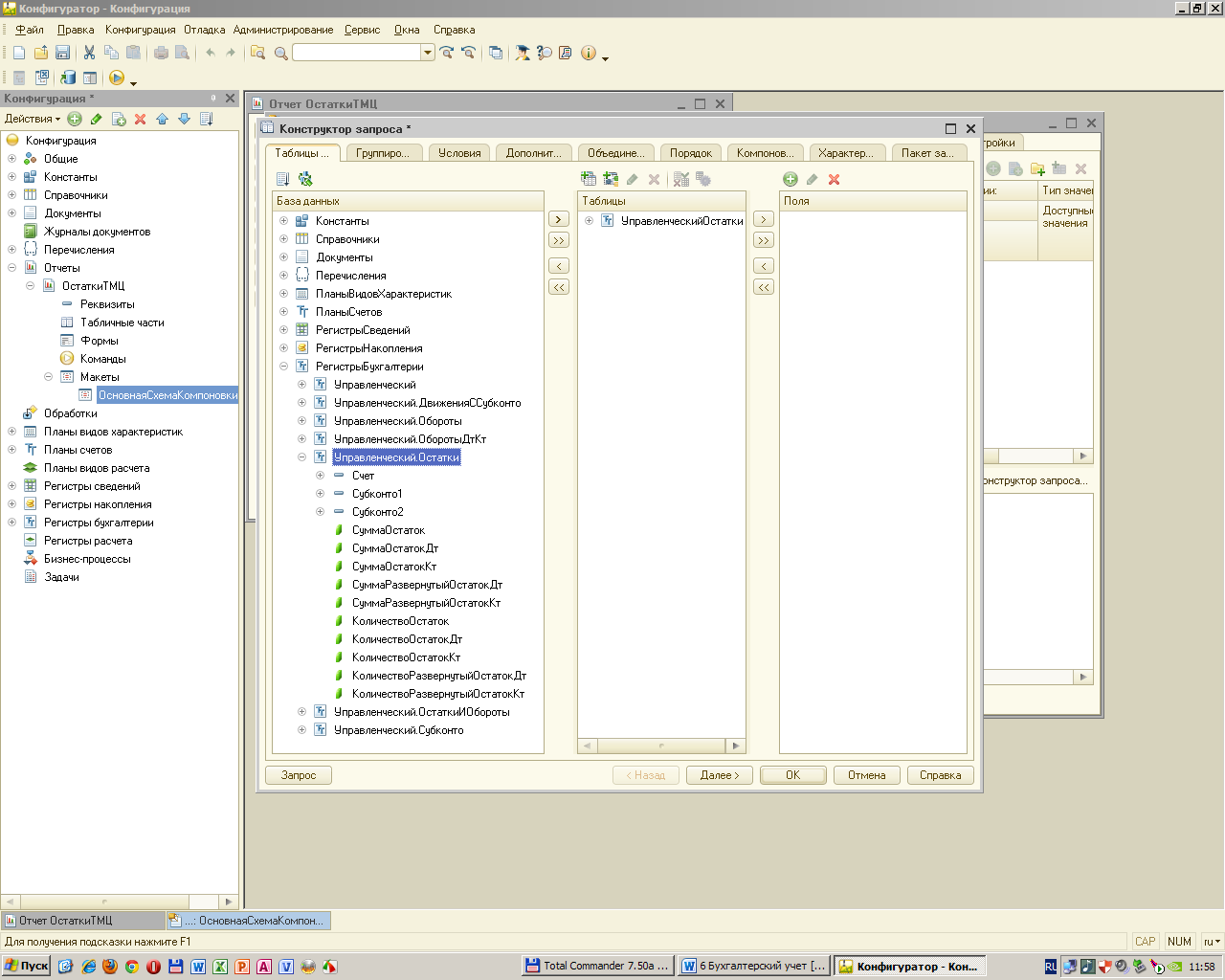Click the Save icon in the main toolbar

pyautogui.click(x=62, y=53)
